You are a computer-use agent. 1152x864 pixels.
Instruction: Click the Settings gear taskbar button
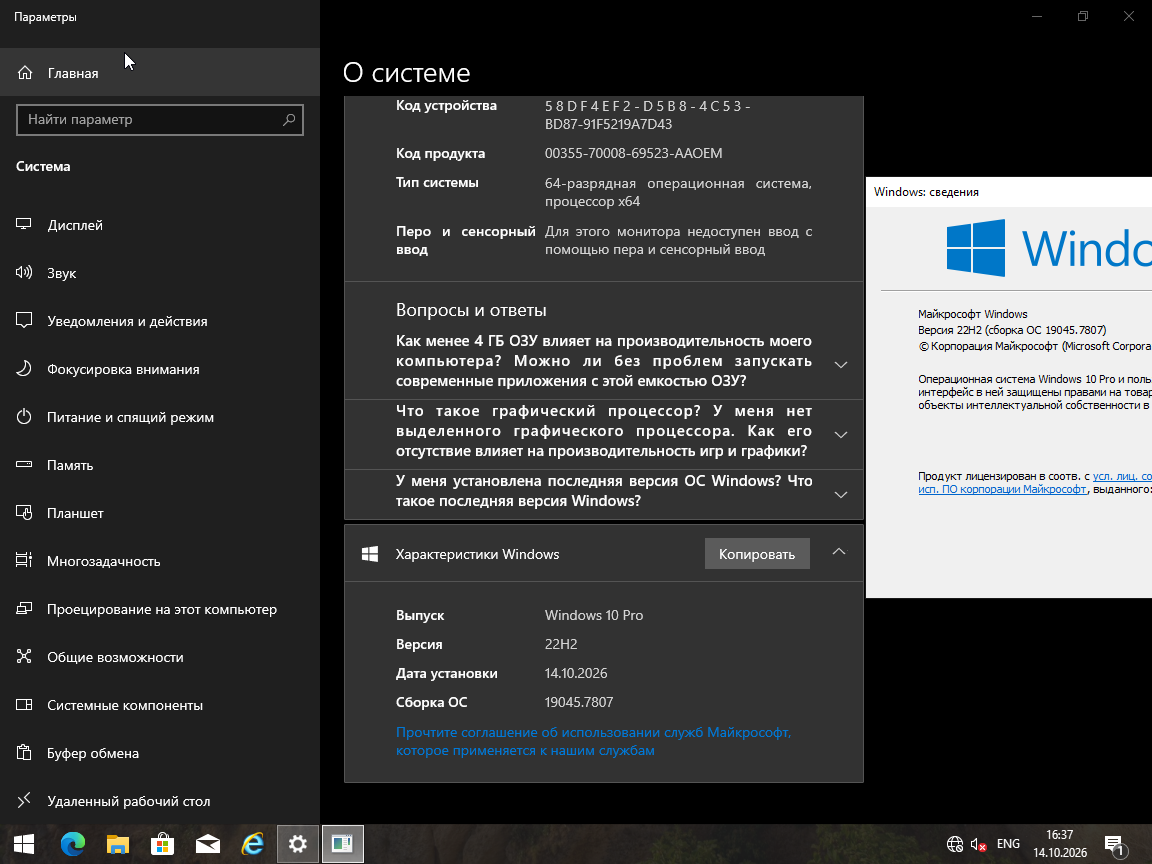tap(298, 844)
